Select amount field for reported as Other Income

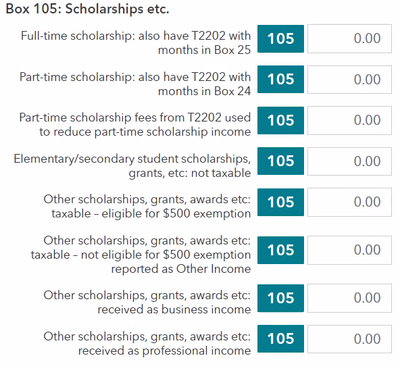(x=349, y=250)
